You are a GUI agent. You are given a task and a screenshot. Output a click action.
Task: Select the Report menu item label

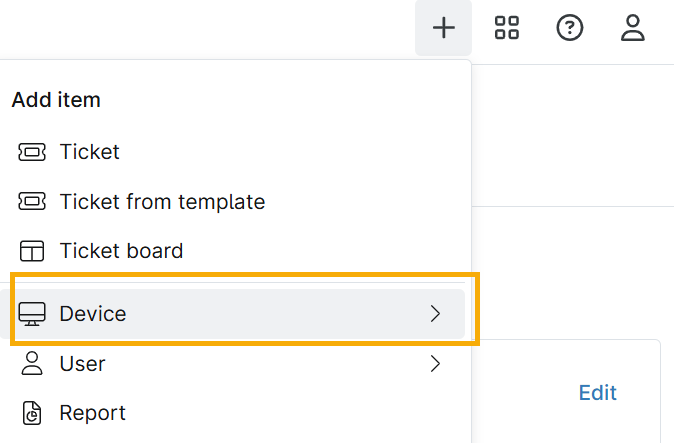(x=93, y=413)
